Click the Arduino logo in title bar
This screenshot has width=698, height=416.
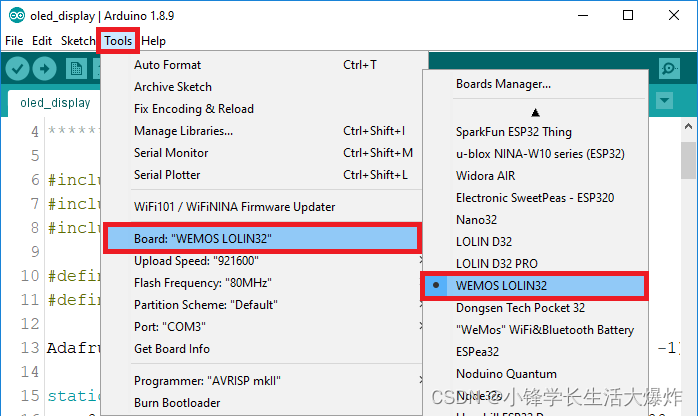coord(17,16)
